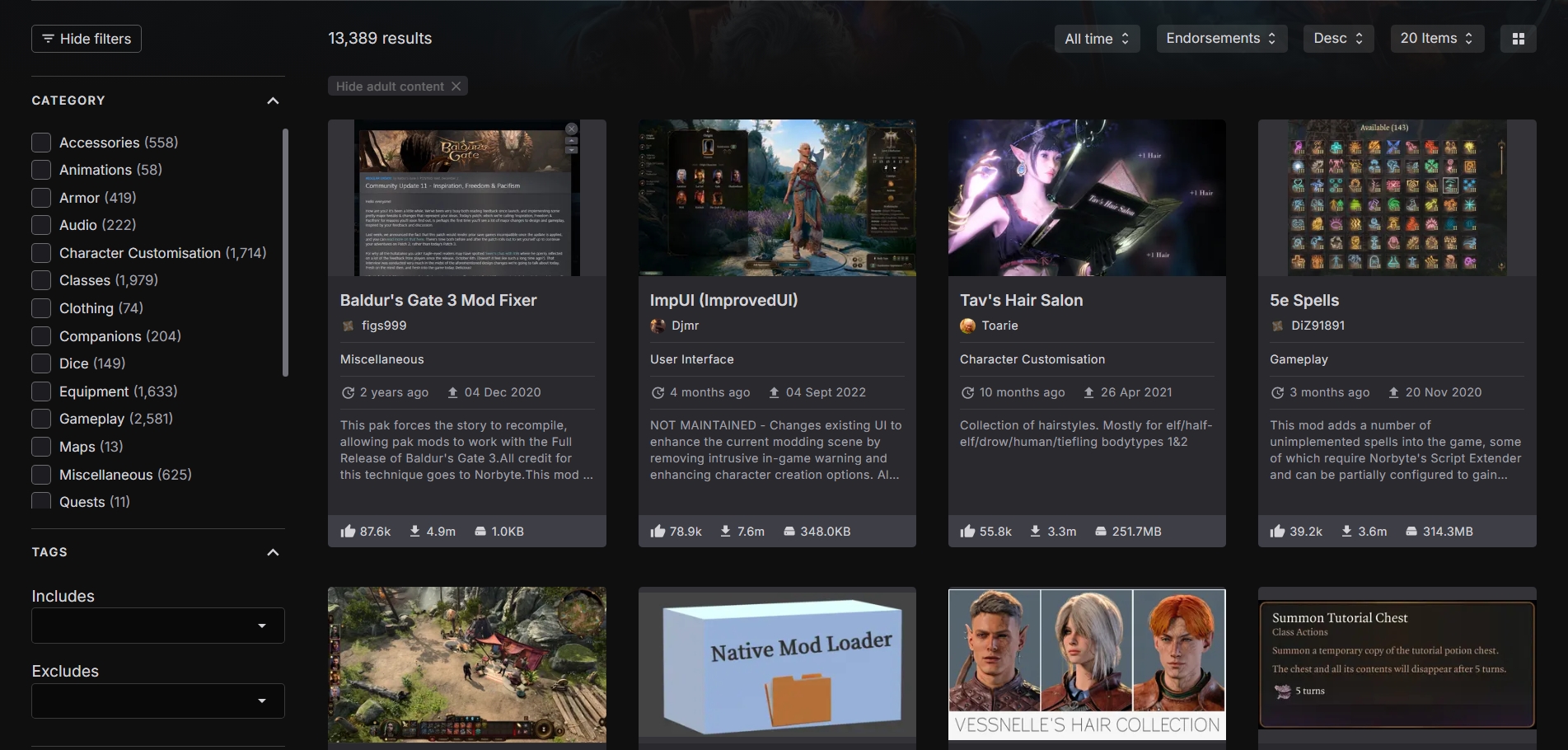
Task: Check the Character Customisation category filter
Action: 41,253
